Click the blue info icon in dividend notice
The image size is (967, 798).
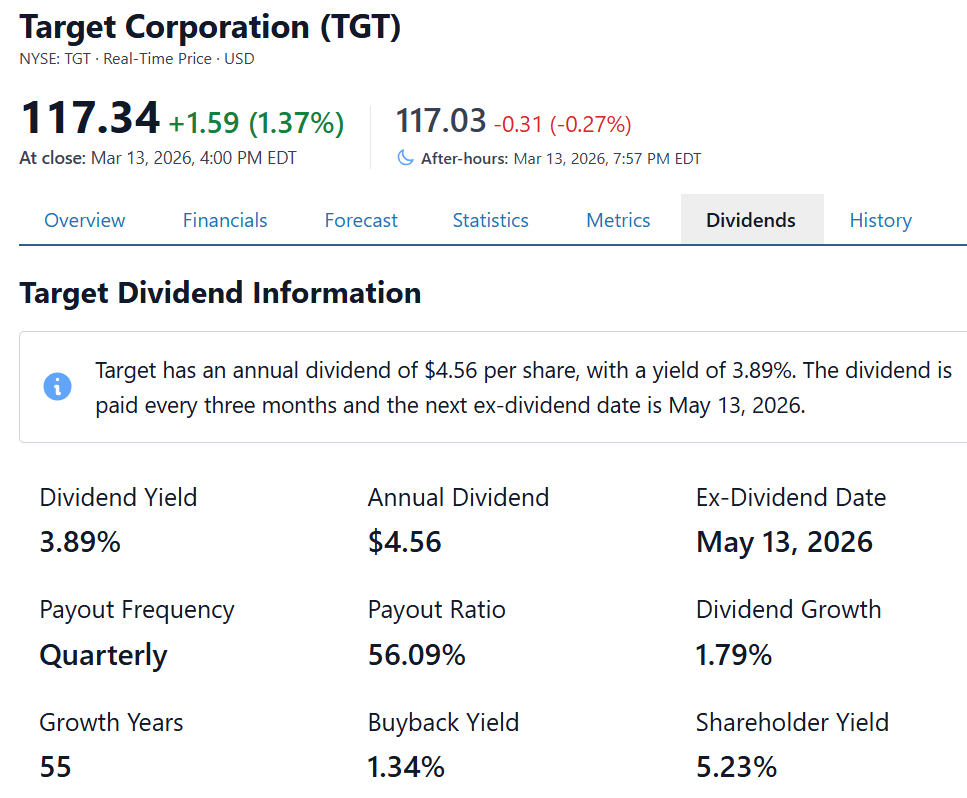click(58, 386)
